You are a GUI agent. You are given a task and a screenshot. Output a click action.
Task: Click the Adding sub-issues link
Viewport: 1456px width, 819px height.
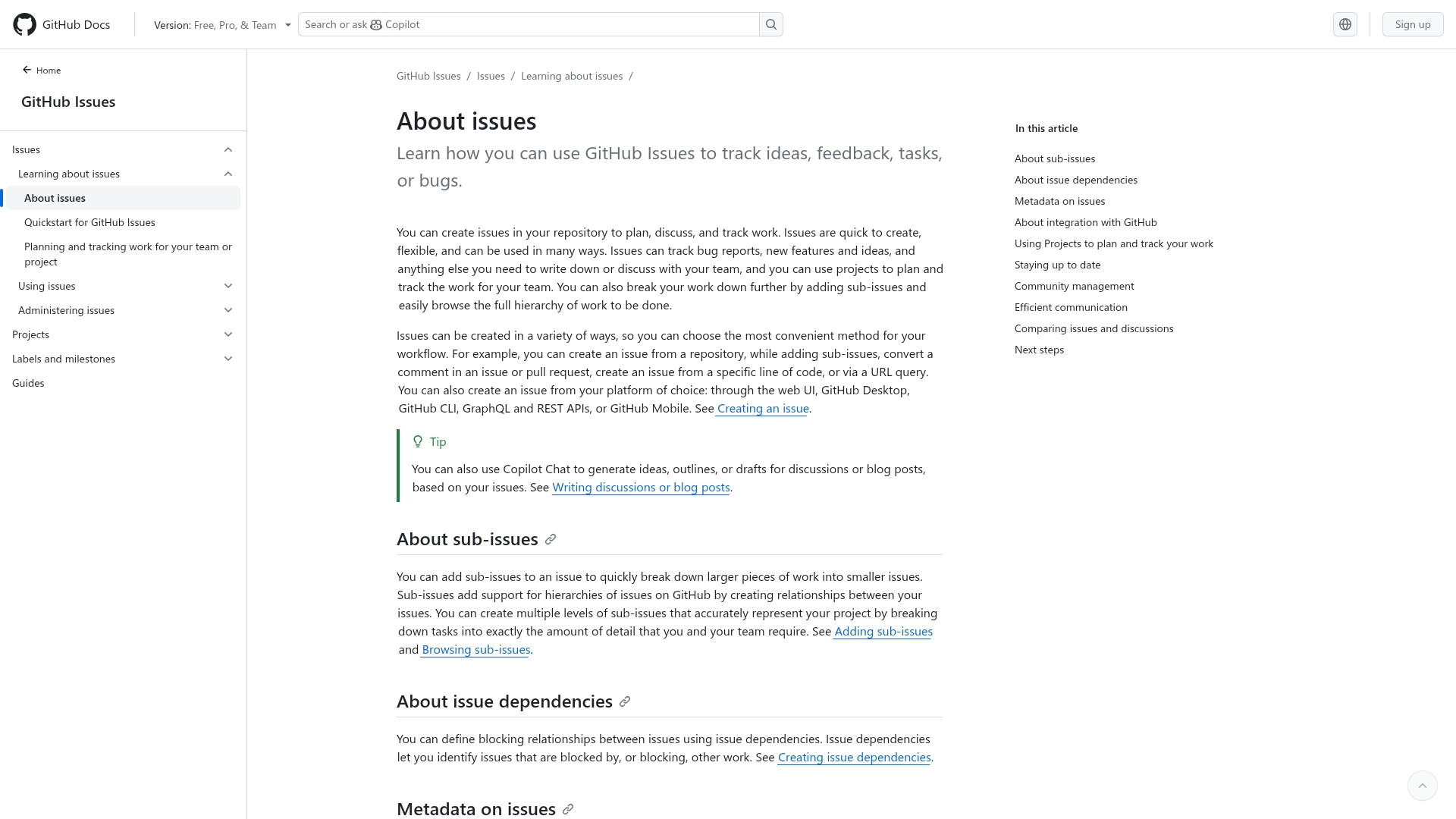point(883,631)
